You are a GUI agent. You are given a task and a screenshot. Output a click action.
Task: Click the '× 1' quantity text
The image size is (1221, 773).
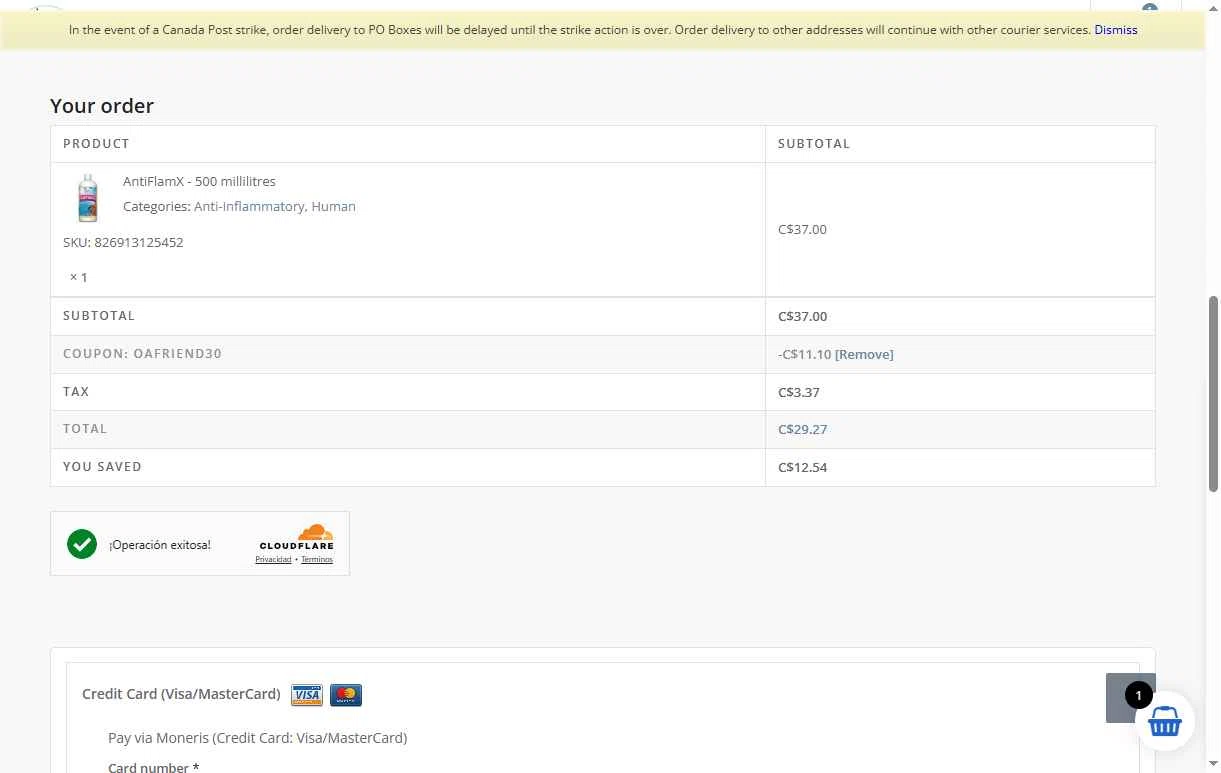pyautogui.click(x=79, y=277)
